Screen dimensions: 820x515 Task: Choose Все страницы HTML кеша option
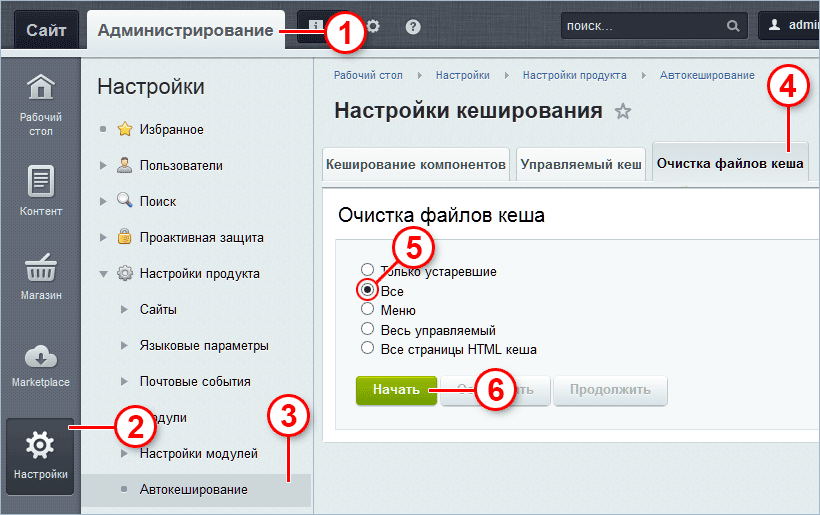pyautogui.click(x=367, y=349)
